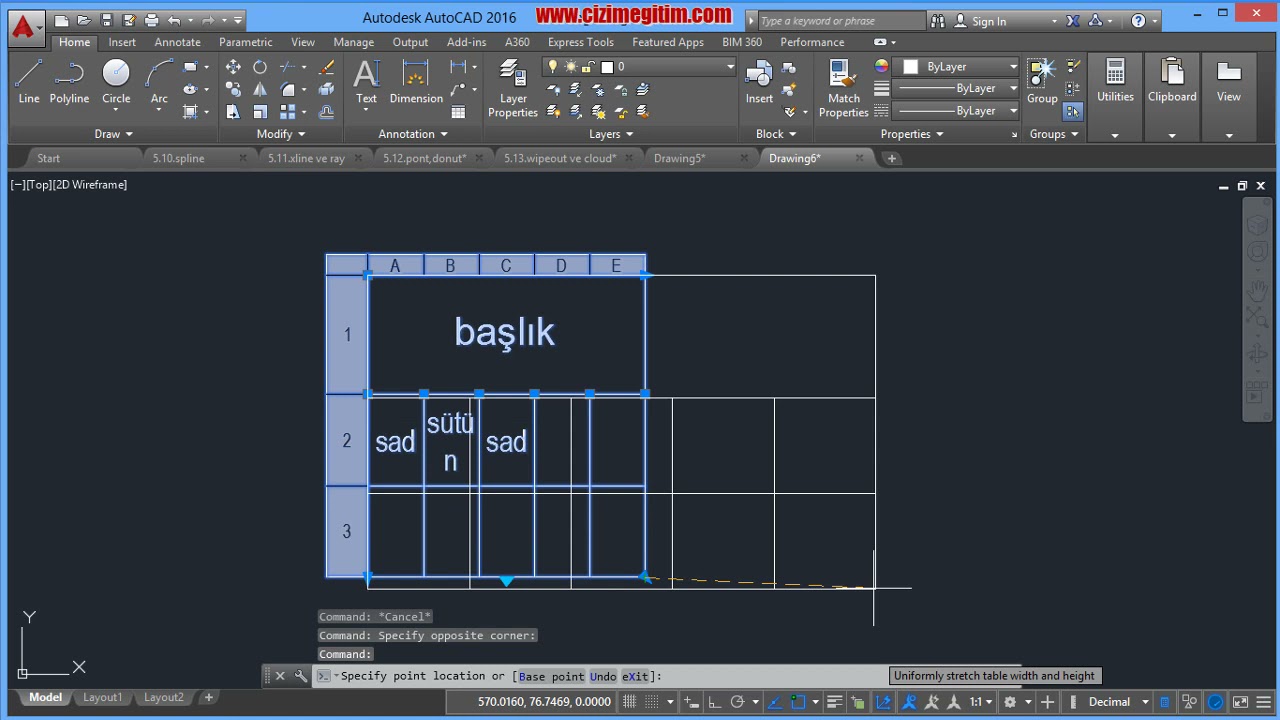Viewport: 1280px width, 720px height.
Task: Select the Line drawing tool
Action: point(29,81)
